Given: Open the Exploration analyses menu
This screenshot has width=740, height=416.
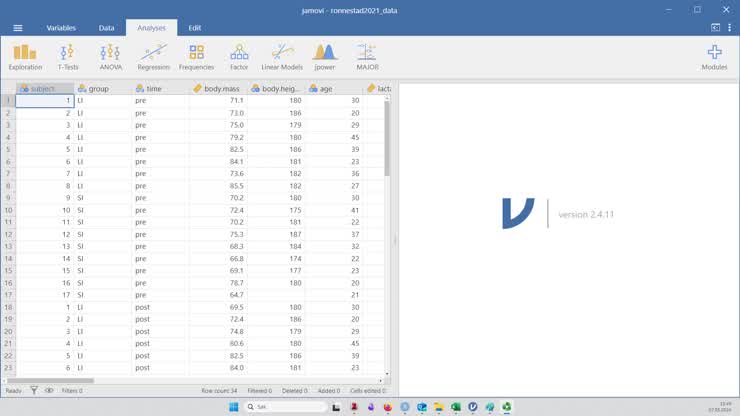Looking at the screenshot, I should pyautogui.click(x=25, y=57).
